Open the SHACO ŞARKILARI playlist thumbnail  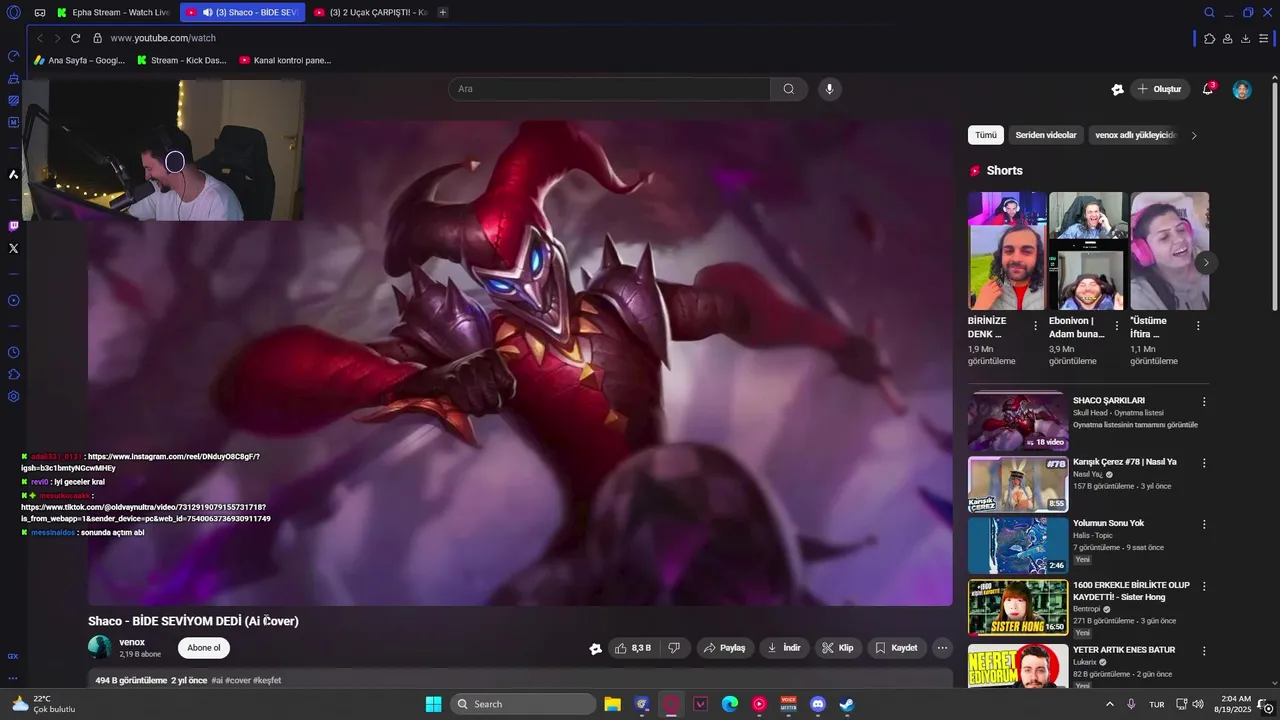click(1017, 422)
